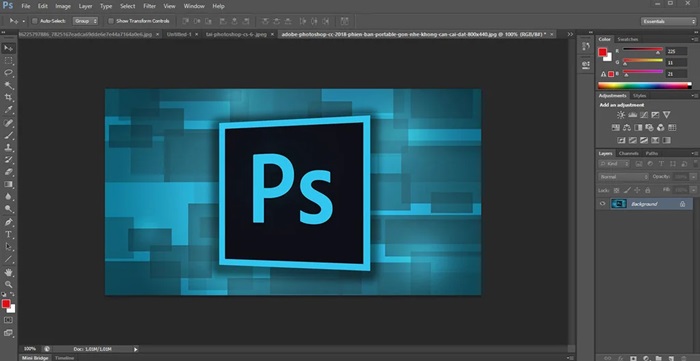Image resolution: width=700 pixels, height=361 pixels.
Task: Toggle Lock image pixels brush icon
Action: [627, 190]
